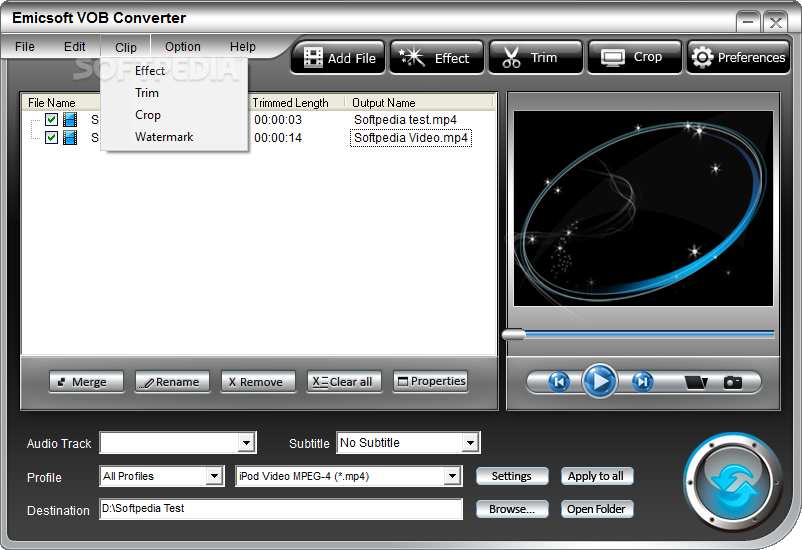
Task: Take a snapshot with the camera icon
Action: click(x=732, y=382)
